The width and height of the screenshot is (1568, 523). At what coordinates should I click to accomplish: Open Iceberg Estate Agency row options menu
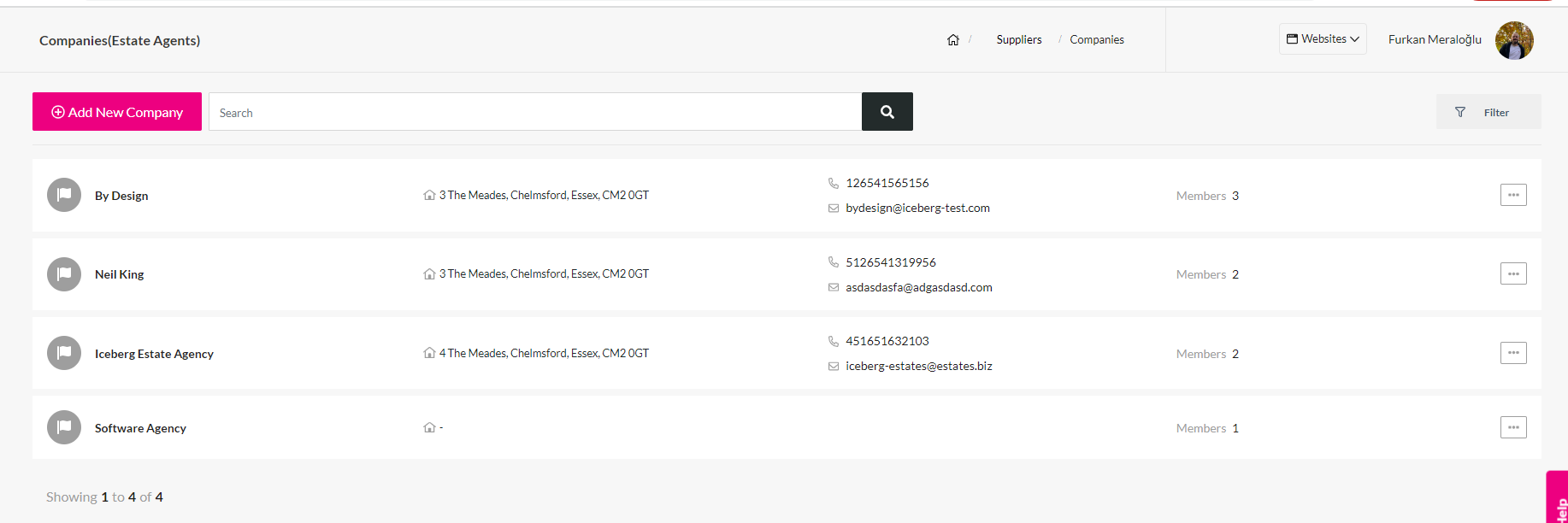pos(1513,353)
